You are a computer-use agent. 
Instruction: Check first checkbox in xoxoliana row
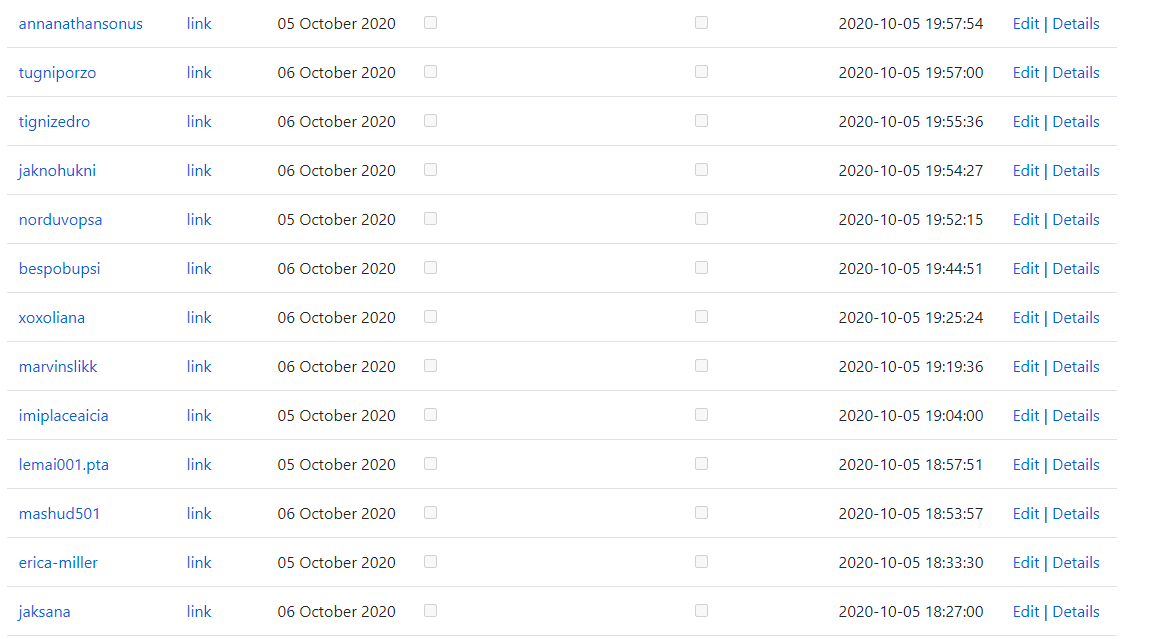[x=430, y=317]
